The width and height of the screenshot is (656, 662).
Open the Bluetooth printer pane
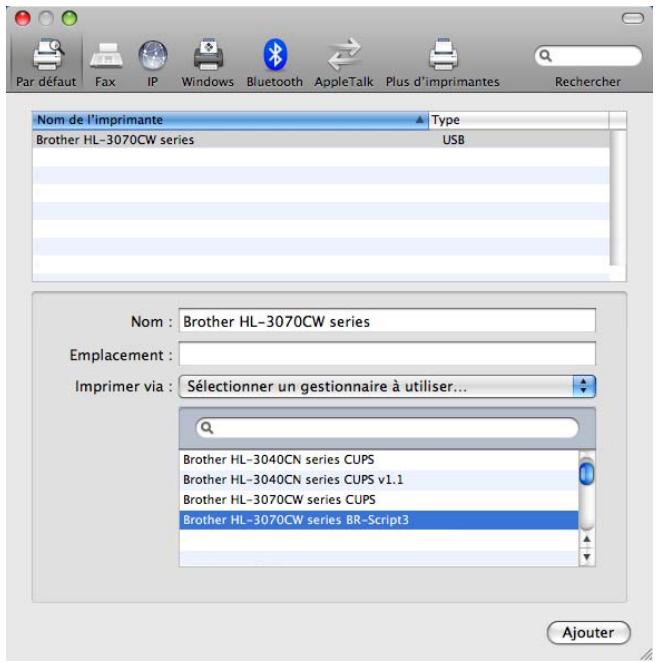(x=275, y=54)
